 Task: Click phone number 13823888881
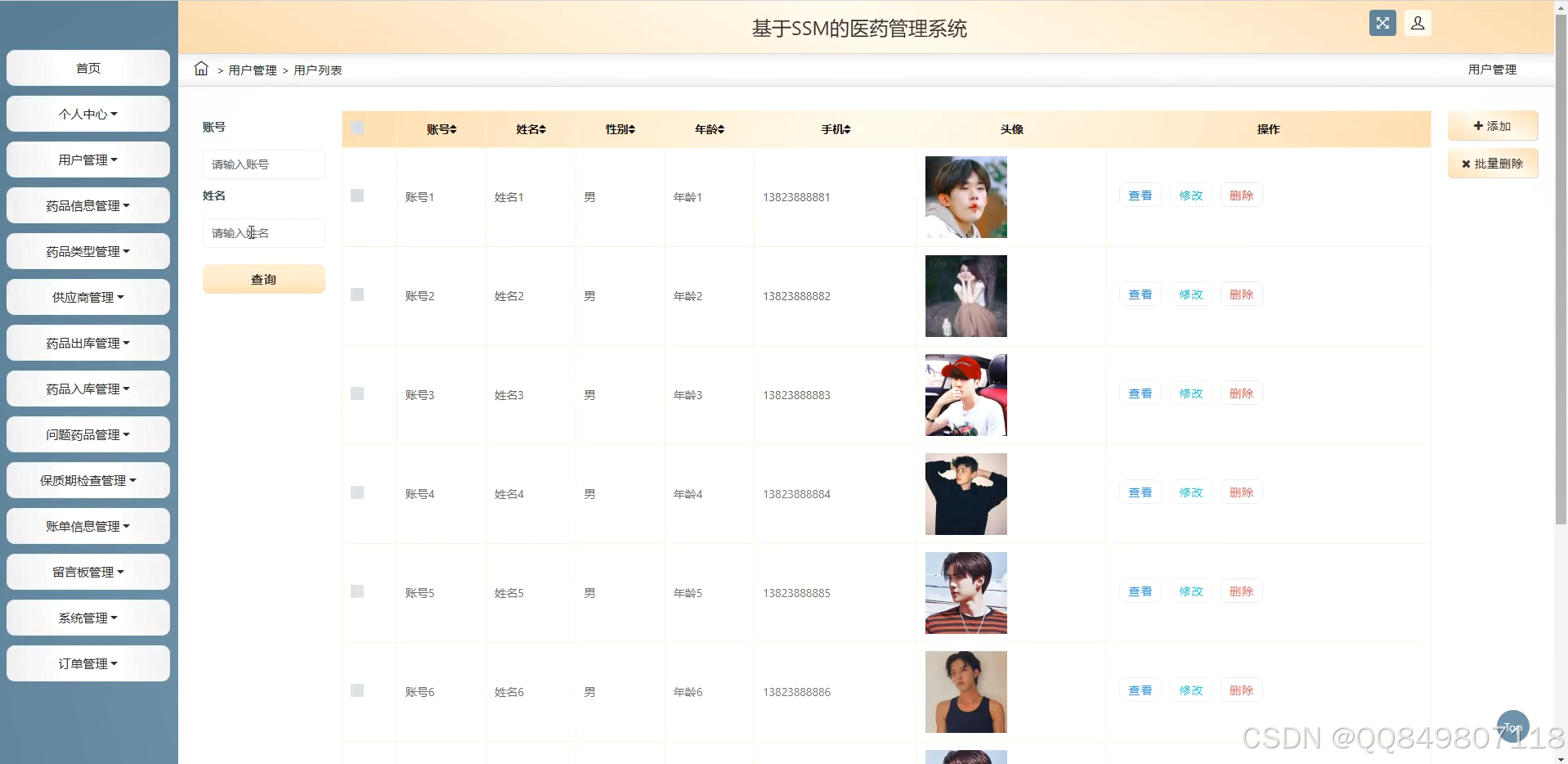(796, 197)
